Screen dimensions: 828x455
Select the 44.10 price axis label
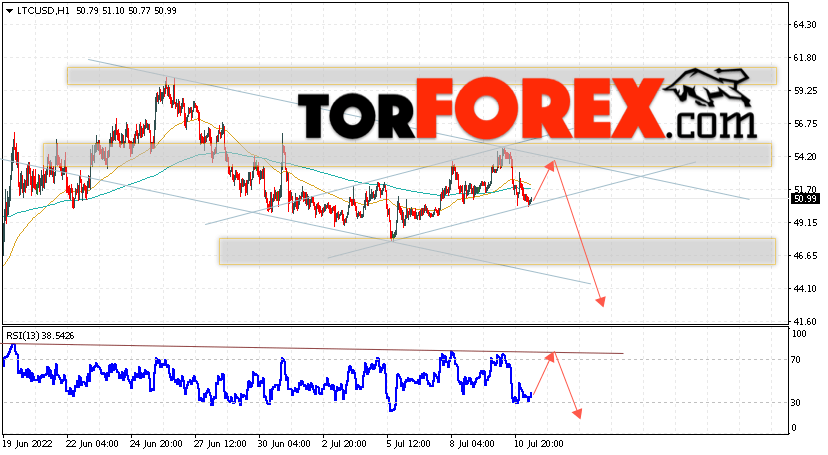click(805, 289)
